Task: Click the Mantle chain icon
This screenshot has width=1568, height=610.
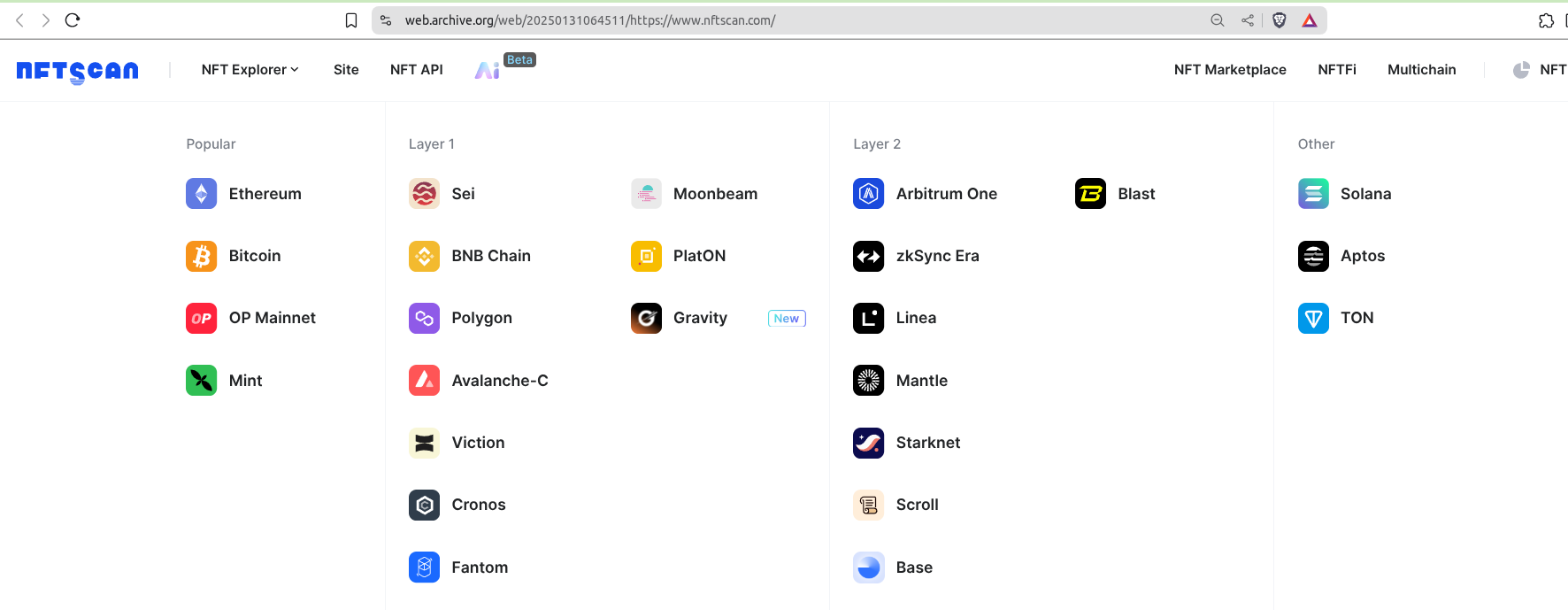Action: point(868,381)
